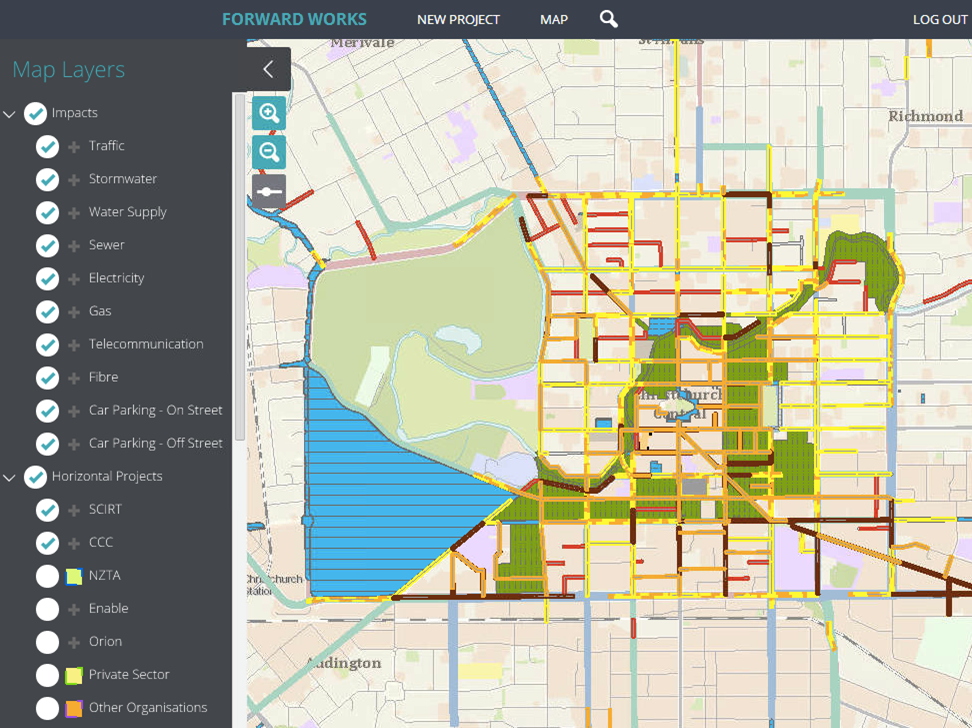Enable the Enable layer checkbox
Screen dimensions: 972x728
click(x=47, y=609)
